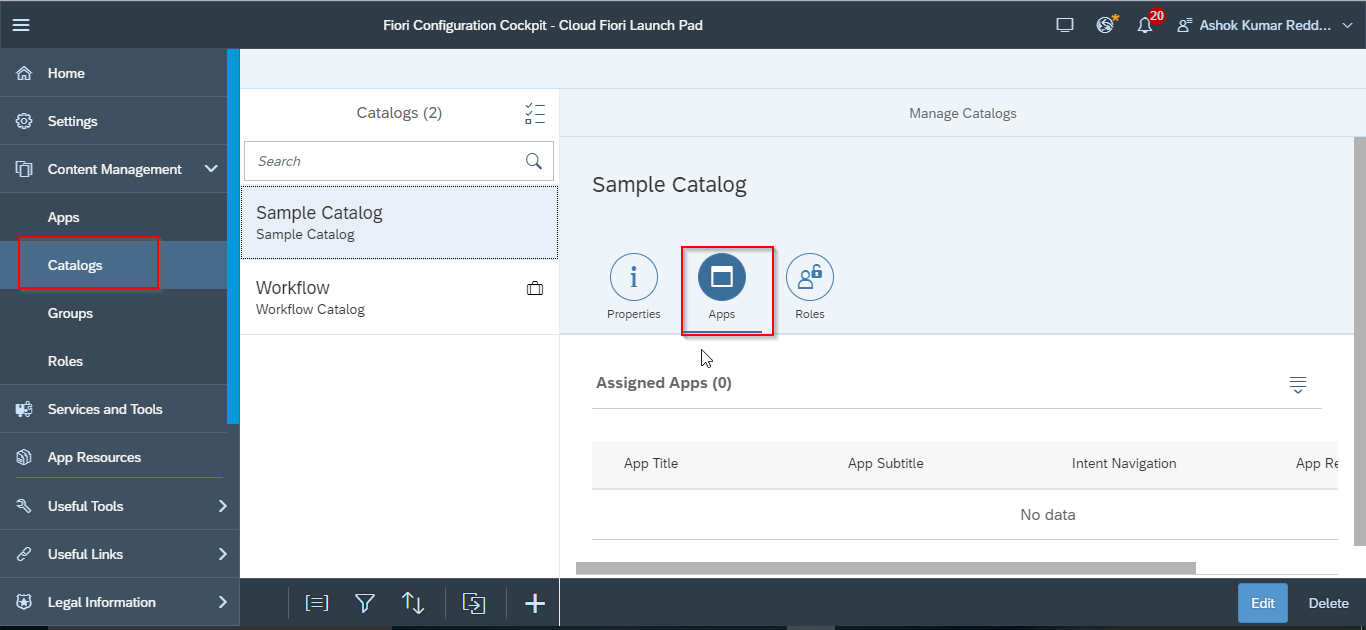The height and width of the screenshot is (630, 1366).
Task: Click the sort arrows icon
Action: [x=413, y=603]
